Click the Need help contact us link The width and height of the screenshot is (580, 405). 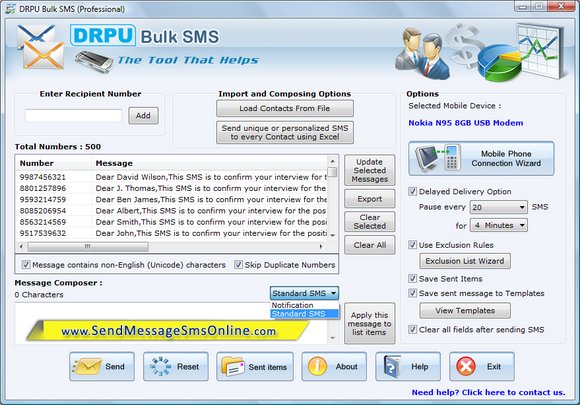488,392
